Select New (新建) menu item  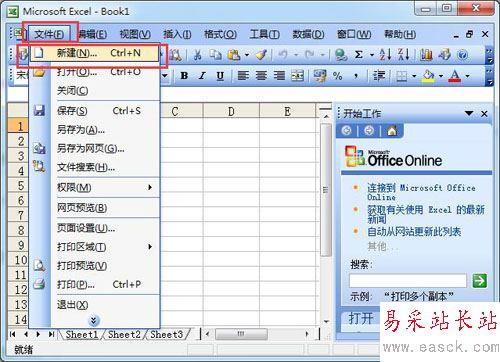coord(94,53)
